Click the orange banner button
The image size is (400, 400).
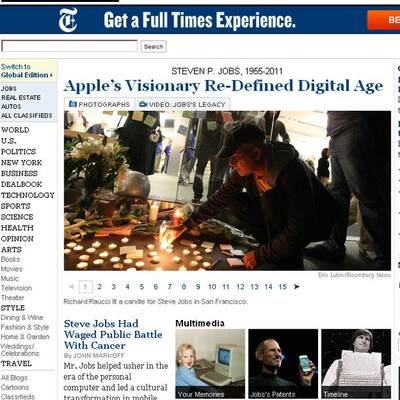tap(384, 20)
